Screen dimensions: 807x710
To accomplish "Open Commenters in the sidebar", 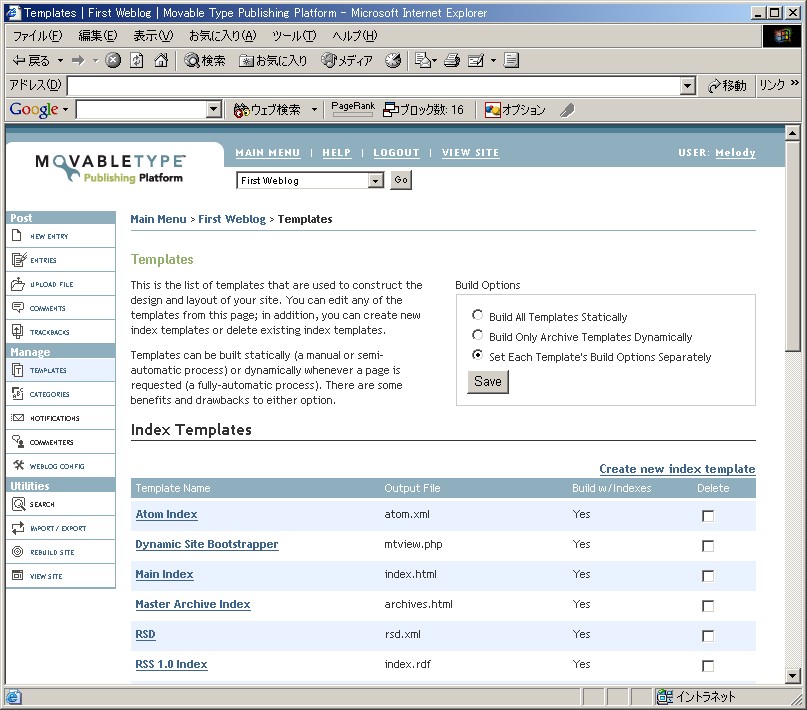I will coord(60,442).
